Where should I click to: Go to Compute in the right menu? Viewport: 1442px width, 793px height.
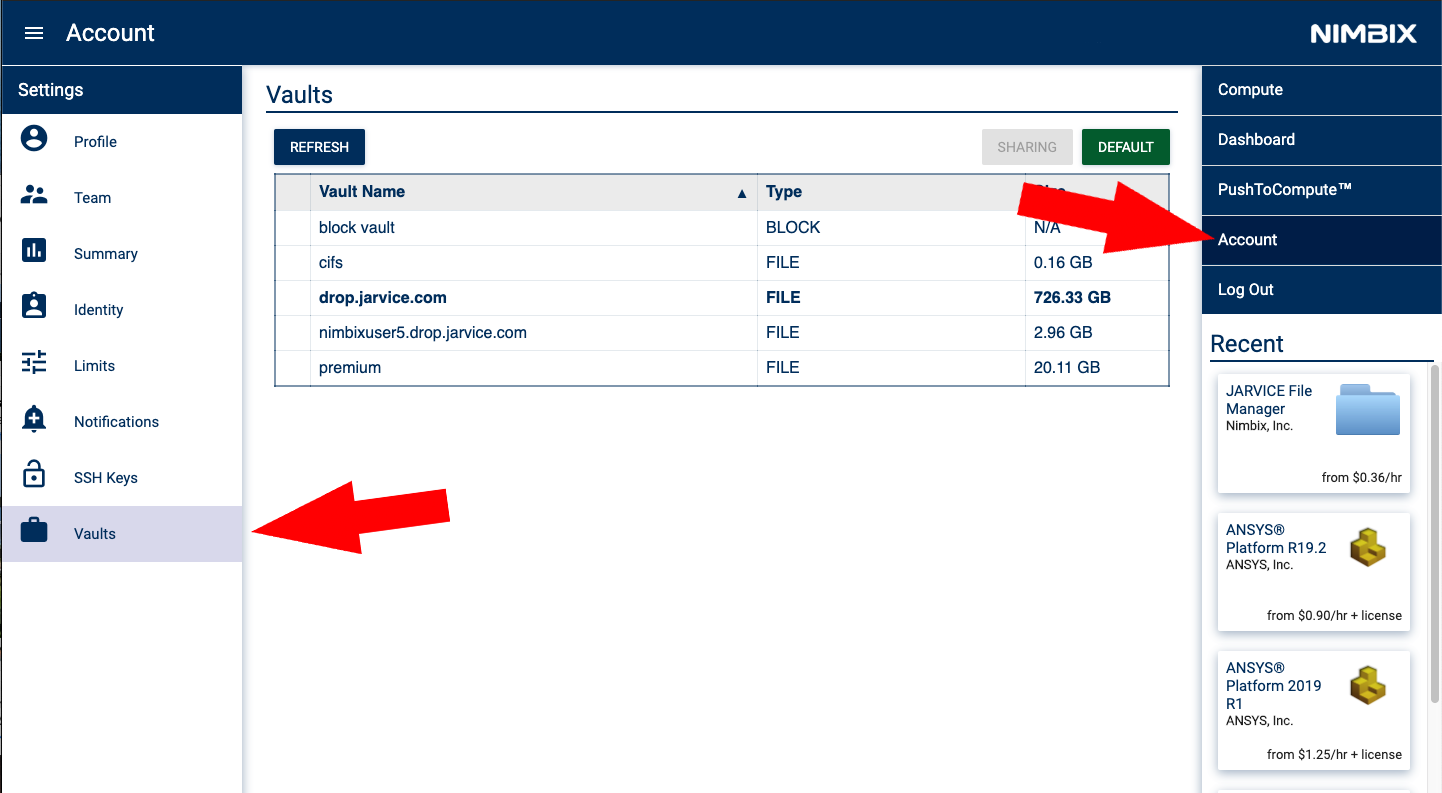[x=1321, y=89]
